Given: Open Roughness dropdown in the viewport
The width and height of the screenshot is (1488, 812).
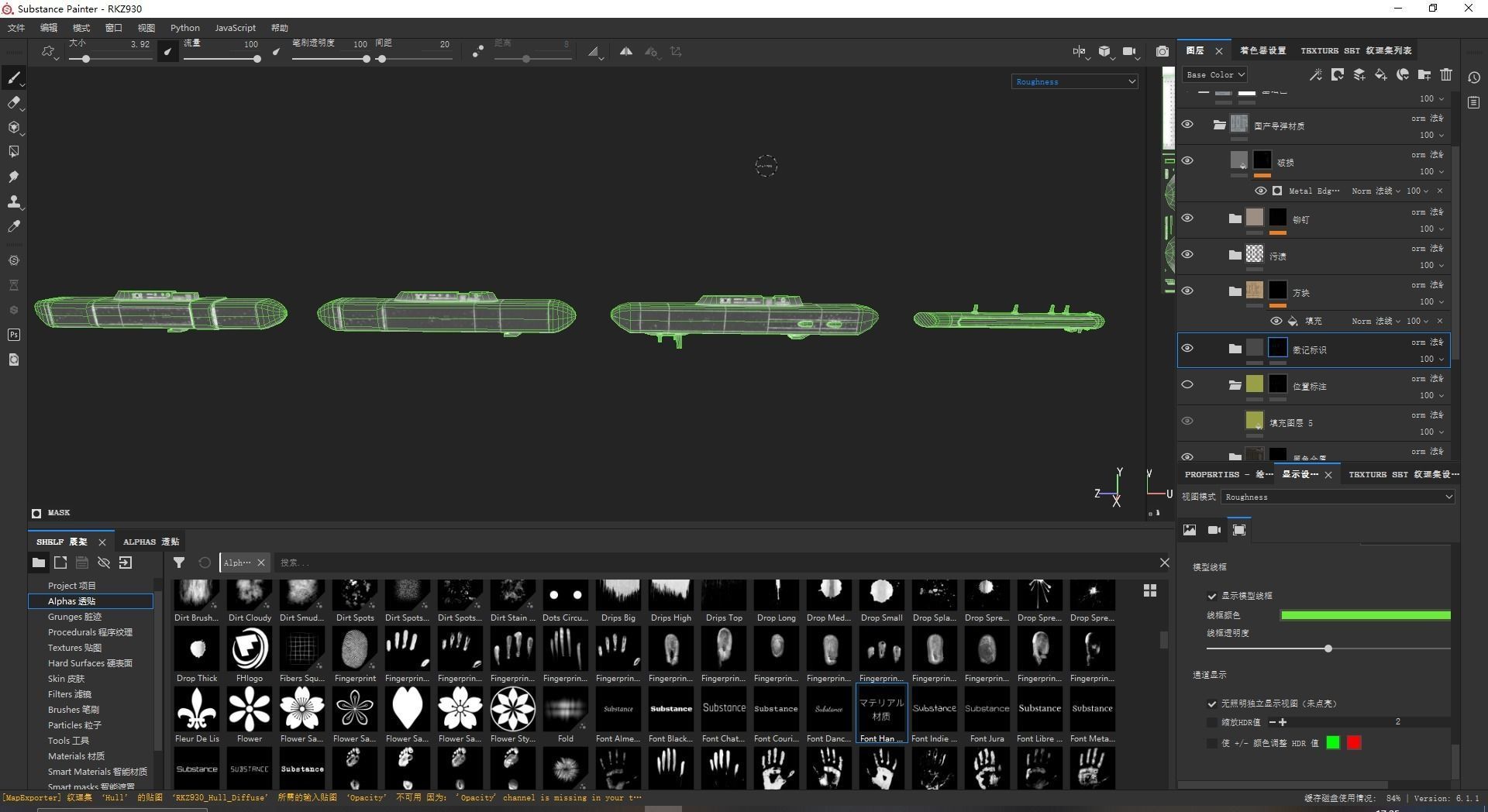Looking at the screenshot, I should (1074, 81).
